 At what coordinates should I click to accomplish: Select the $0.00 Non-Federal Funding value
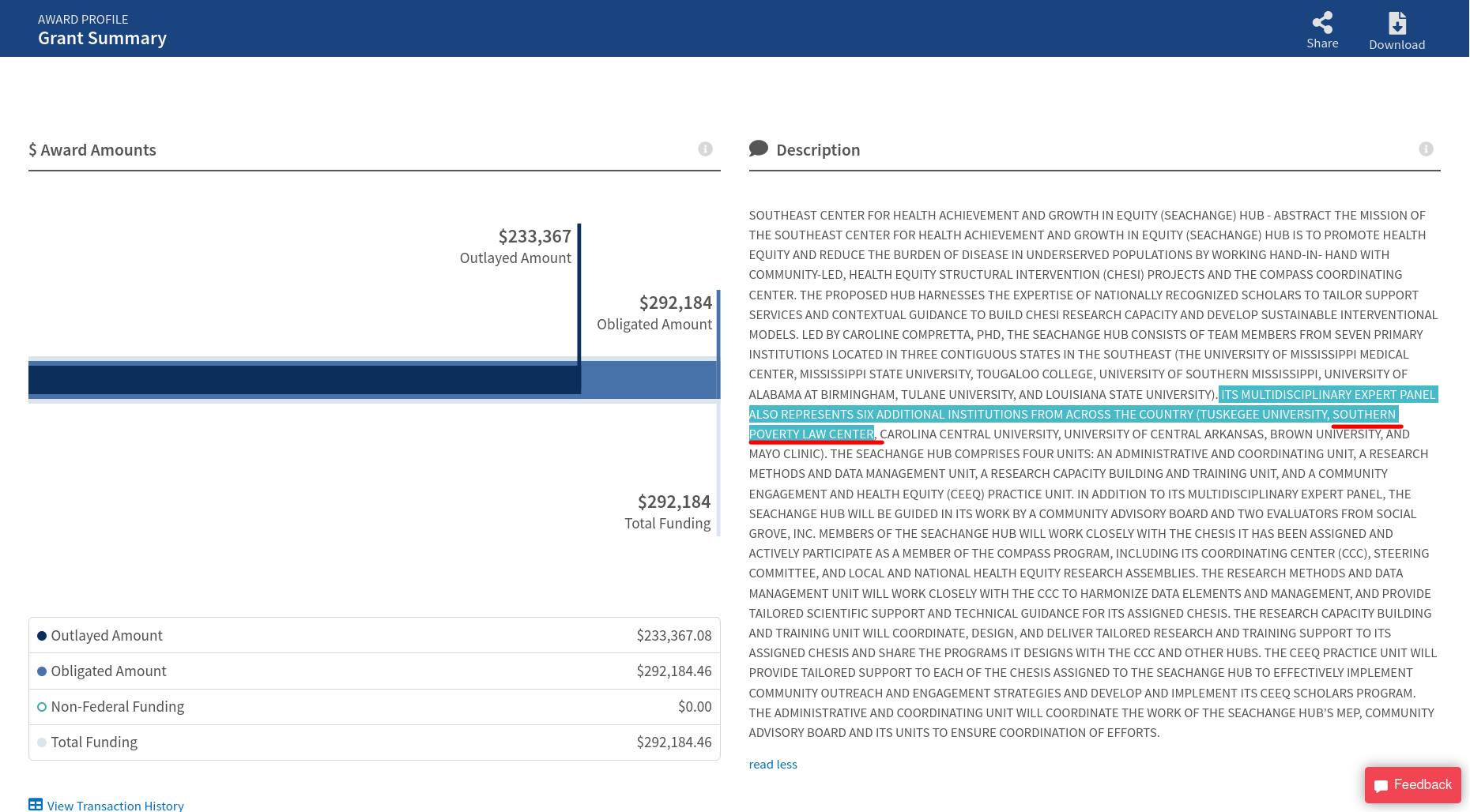point(695,707)
